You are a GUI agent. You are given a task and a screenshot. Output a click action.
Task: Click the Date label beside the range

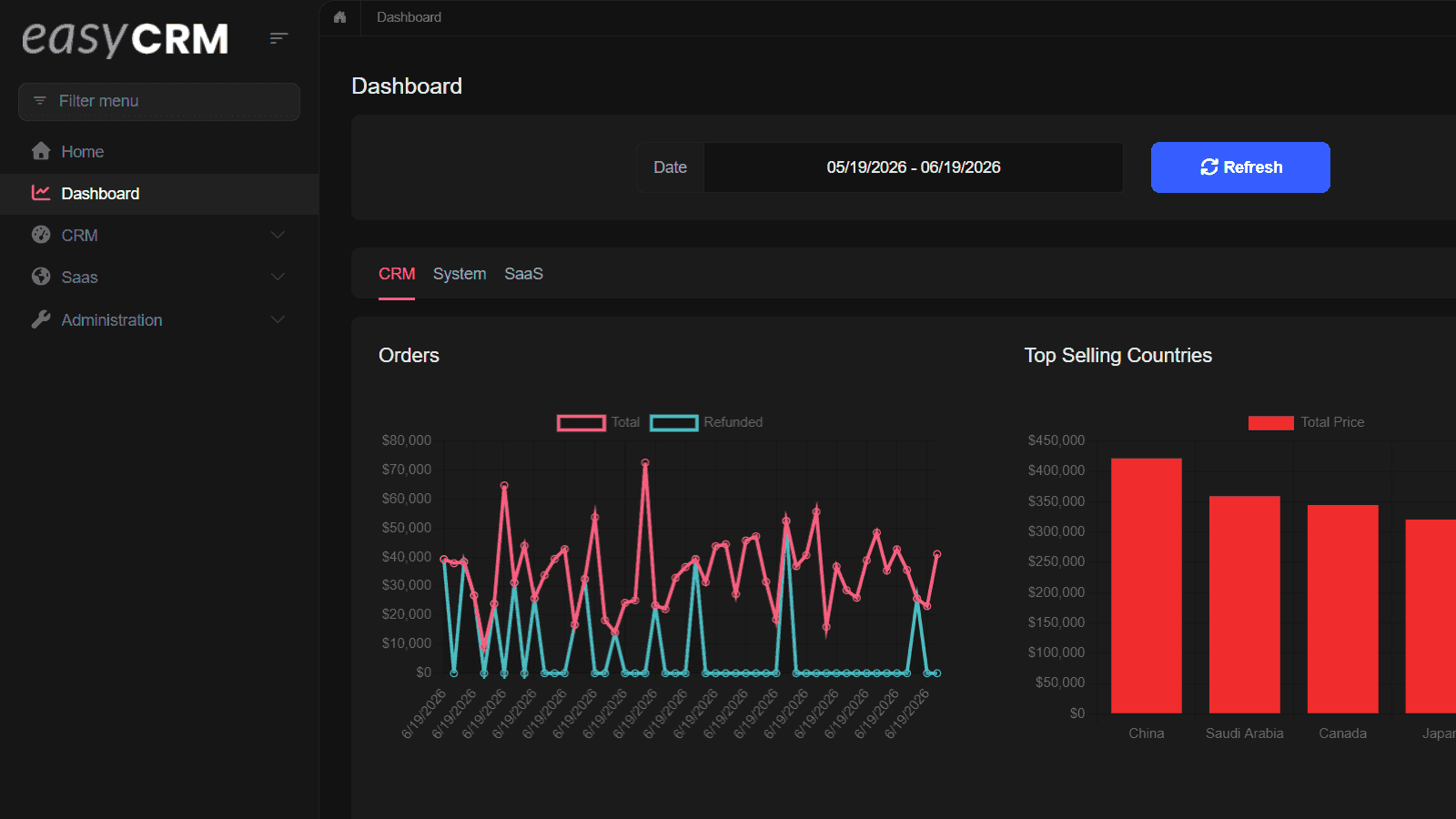pyautogui.click(x=670, y=167)
